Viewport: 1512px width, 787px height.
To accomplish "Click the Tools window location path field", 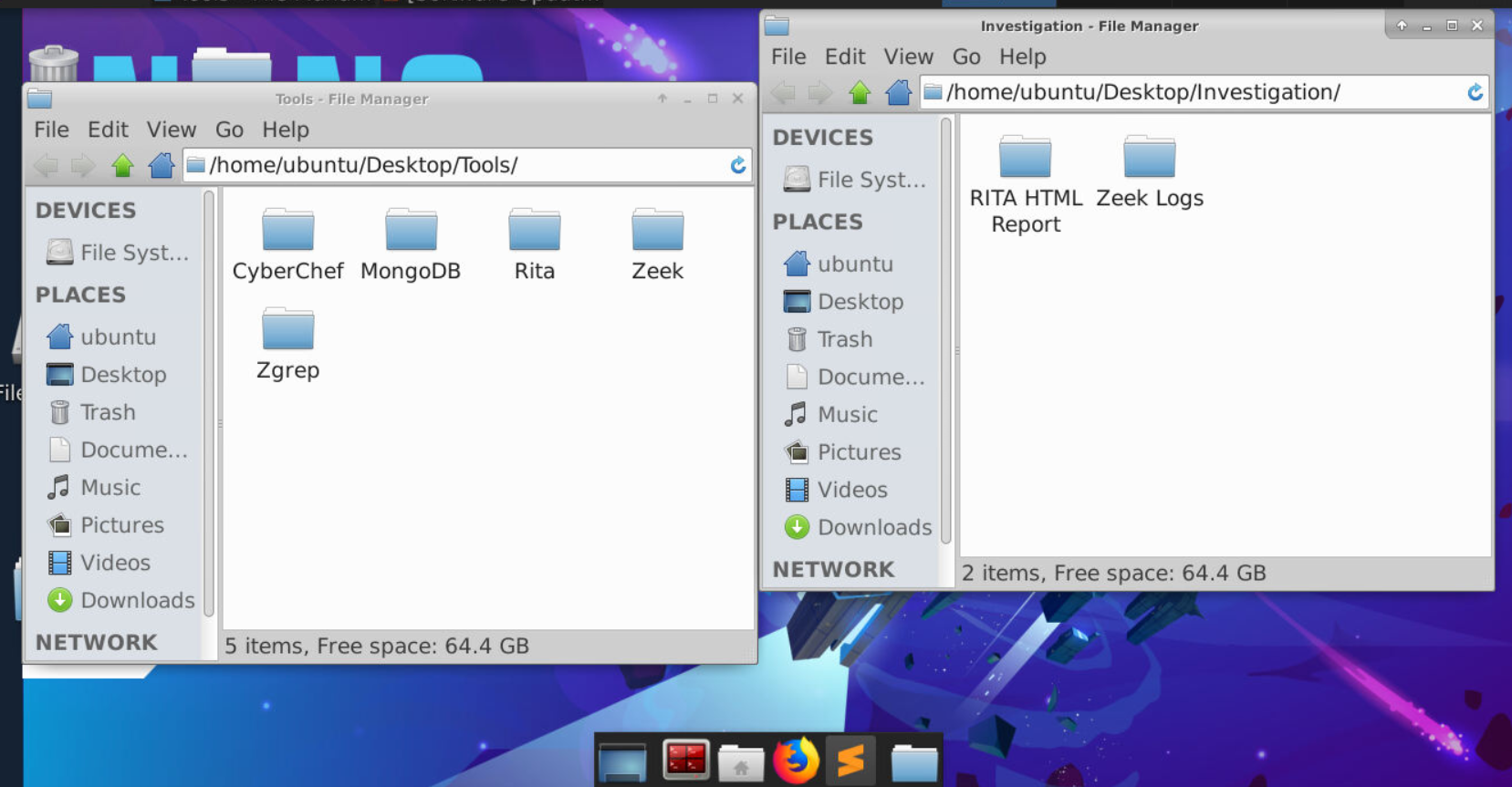I will [x=467, y=165].
